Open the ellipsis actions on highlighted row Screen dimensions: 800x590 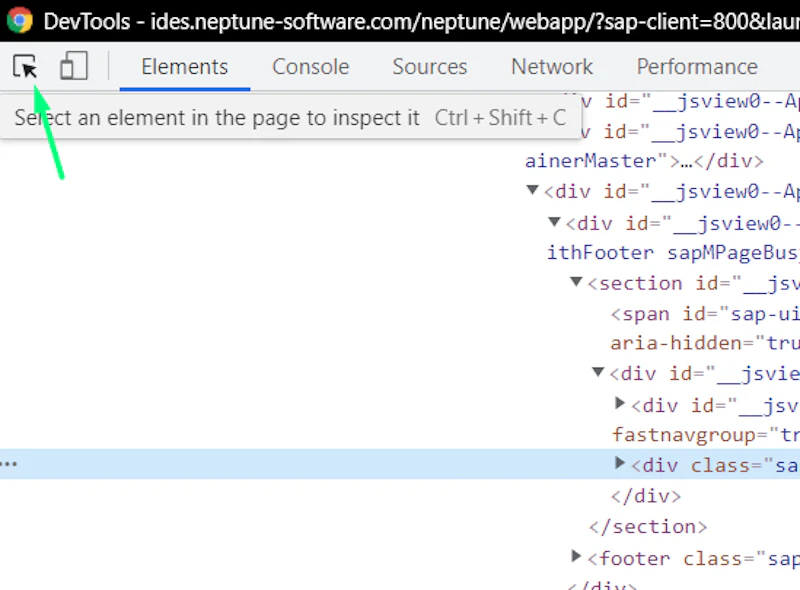9,464
